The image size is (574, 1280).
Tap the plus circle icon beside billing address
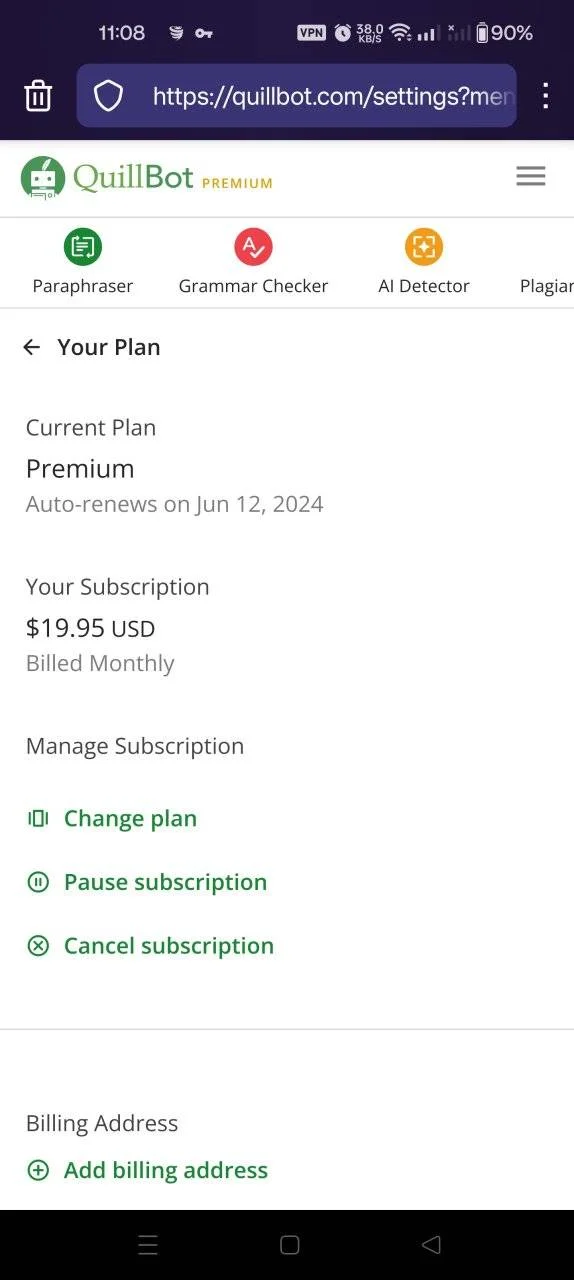pos(38,1170)
